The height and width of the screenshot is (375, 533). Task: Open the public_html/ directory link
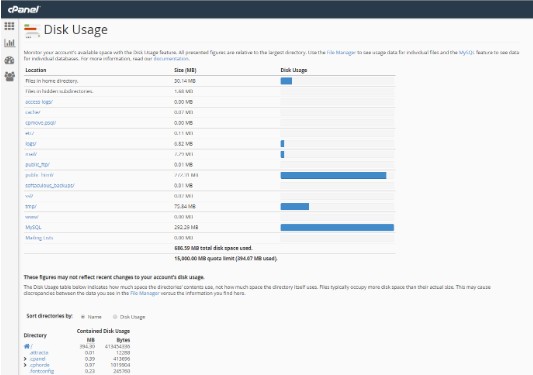tap(39, 175)
